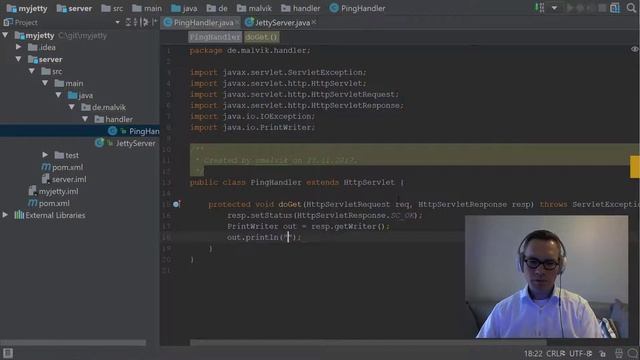Image resolution: width=640 pixels, height=360 pixels.
Task: Open the run configuration dropdown arrow
Action: pos(554,8)
